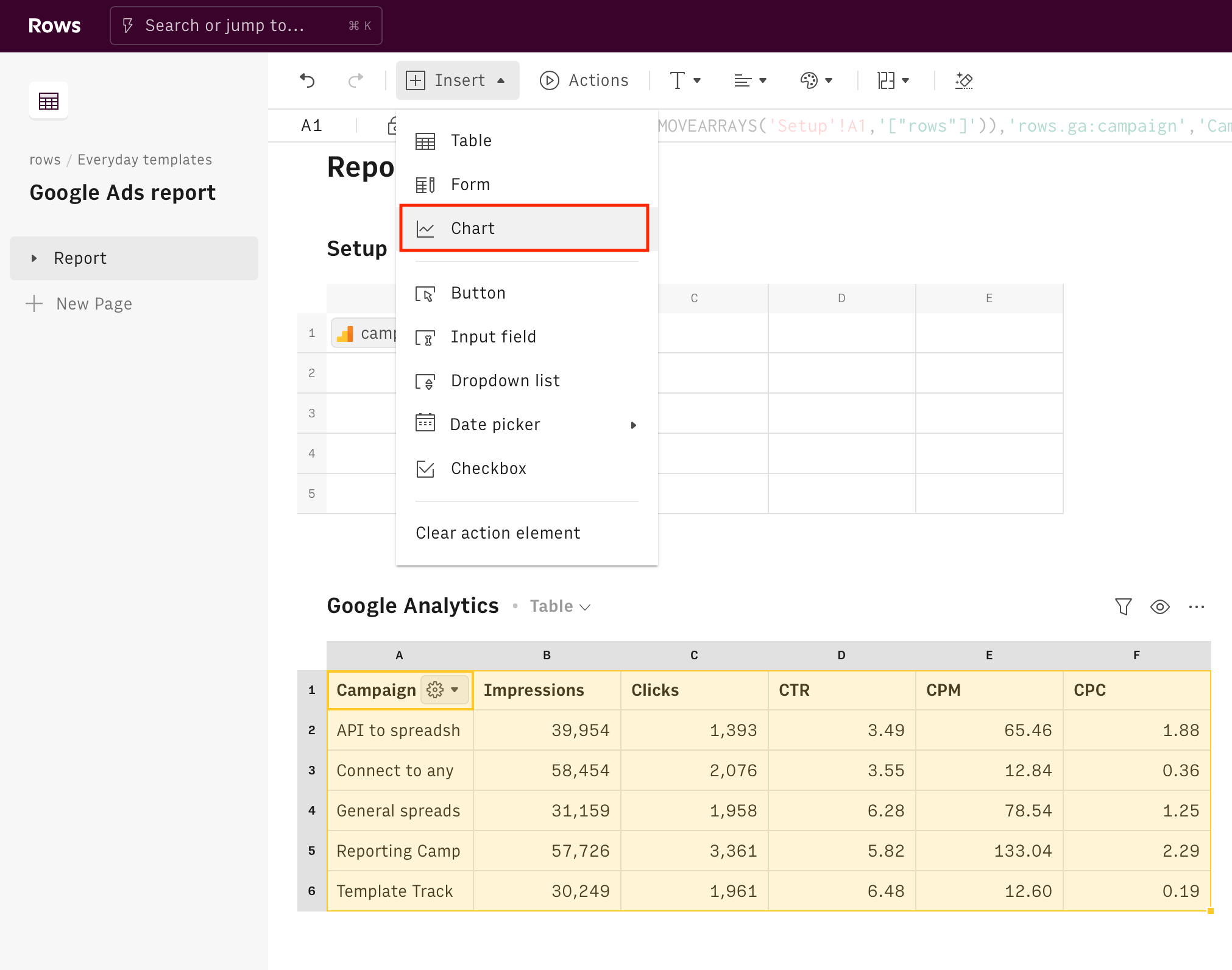Open the text alignment dropdown
Viewport: 1232px width, 970px height.
pos(750,80)
